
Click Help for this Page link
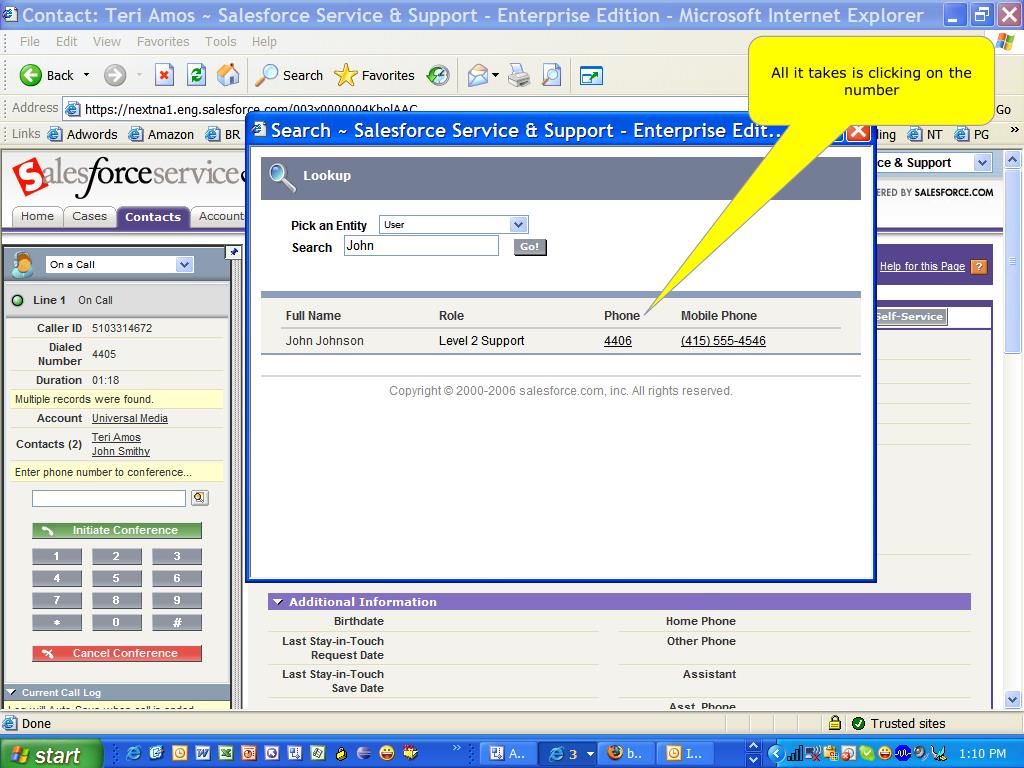tap(922, 266)
